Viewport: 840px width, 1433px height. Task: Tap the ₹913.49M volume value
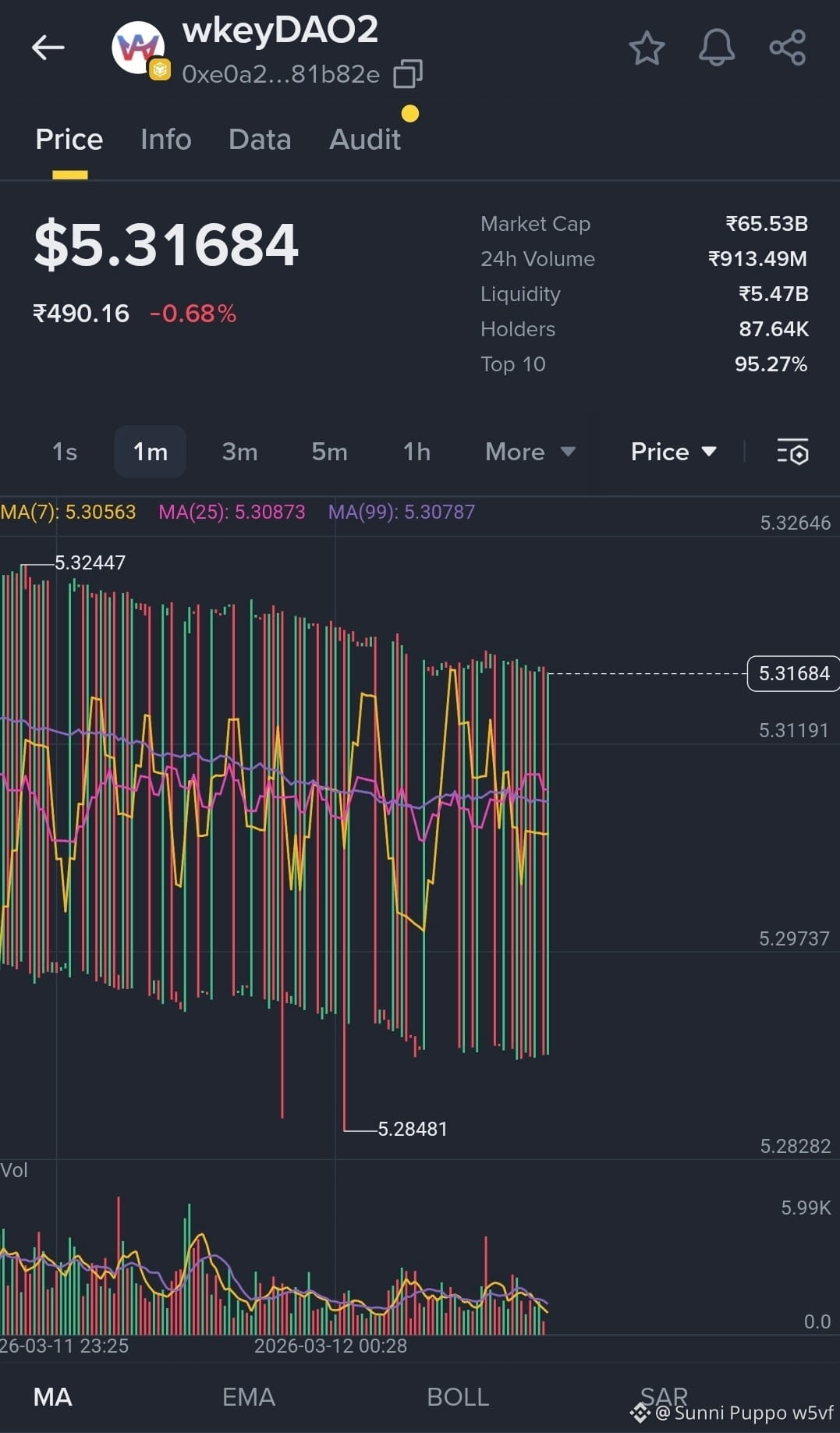tap(758, 259)
